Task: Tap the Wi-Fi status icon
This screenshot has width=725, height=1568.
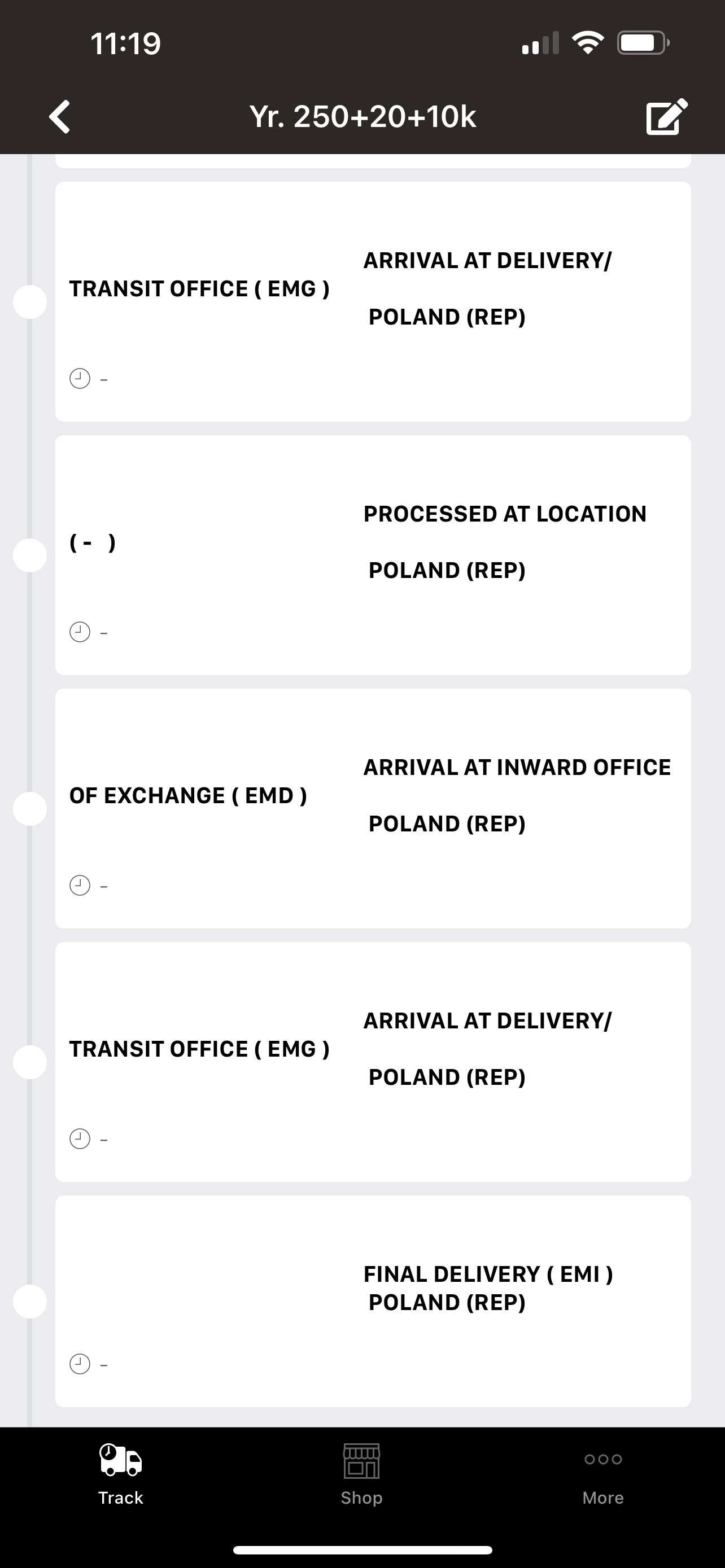Action: coord(587,42)
